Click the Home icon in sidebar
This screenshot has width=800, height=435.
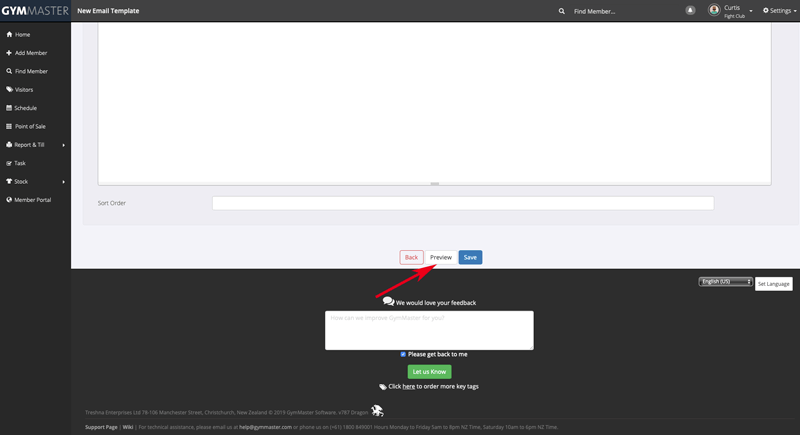coord(9,35)
